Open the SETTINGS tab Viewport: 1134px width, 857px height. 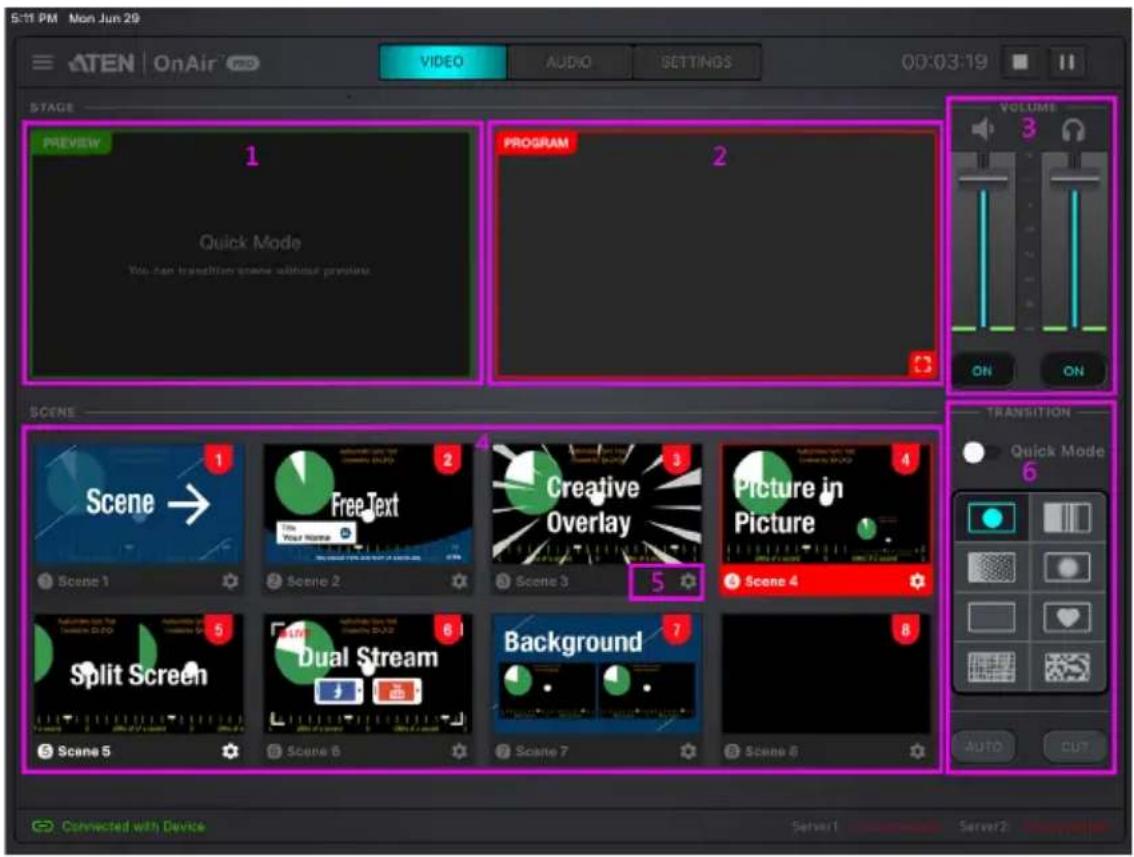696,62
